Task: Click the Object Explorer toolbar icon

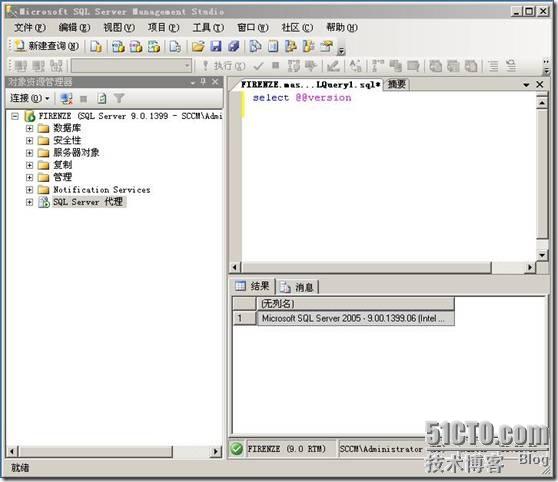Action: [x=291, y=46]
